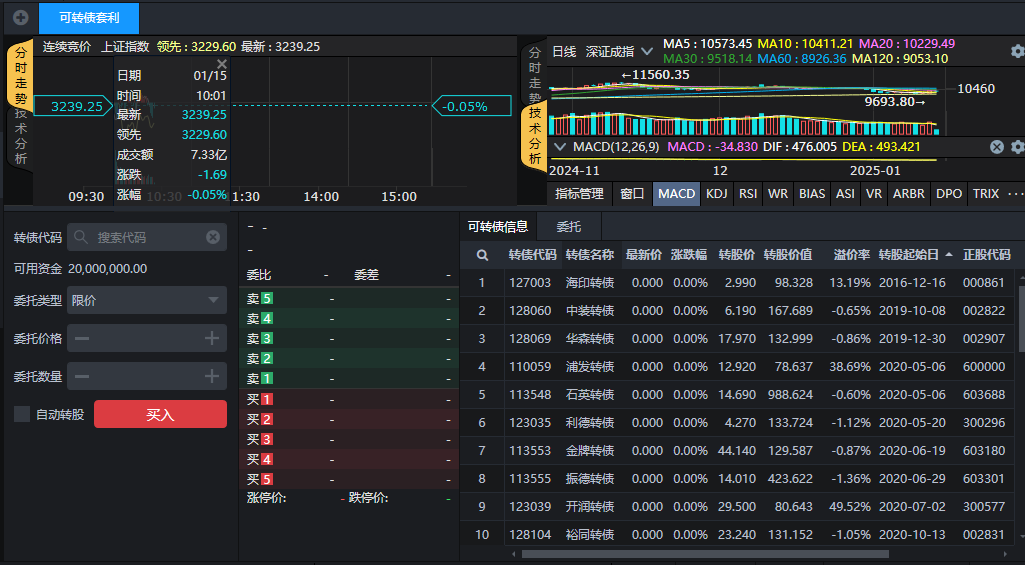Select KDJ indicator
This screenshot has height=565, width=1025.
point(716,194)
